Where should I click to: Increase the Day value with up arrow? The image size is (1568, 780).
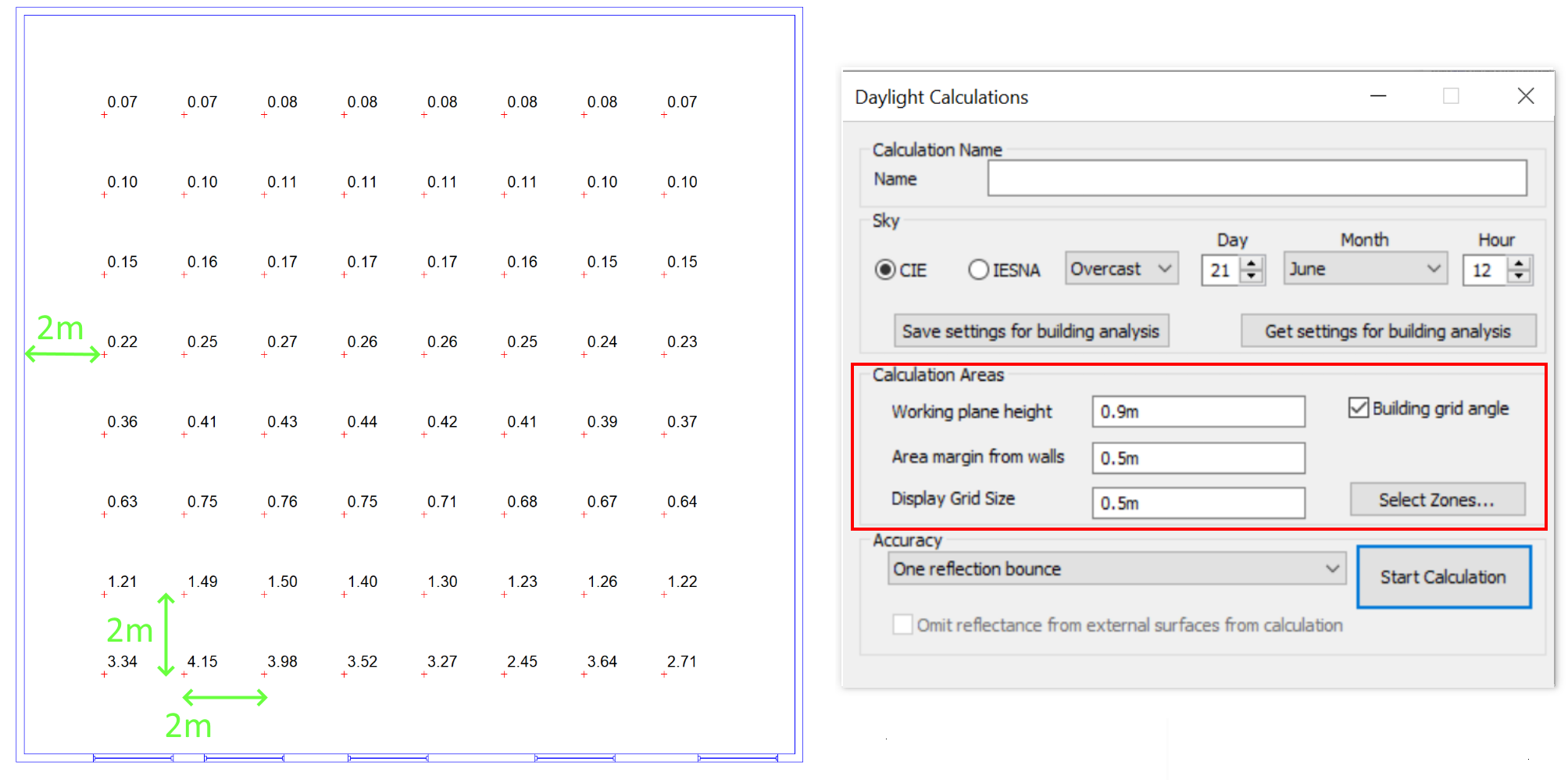1252,263
